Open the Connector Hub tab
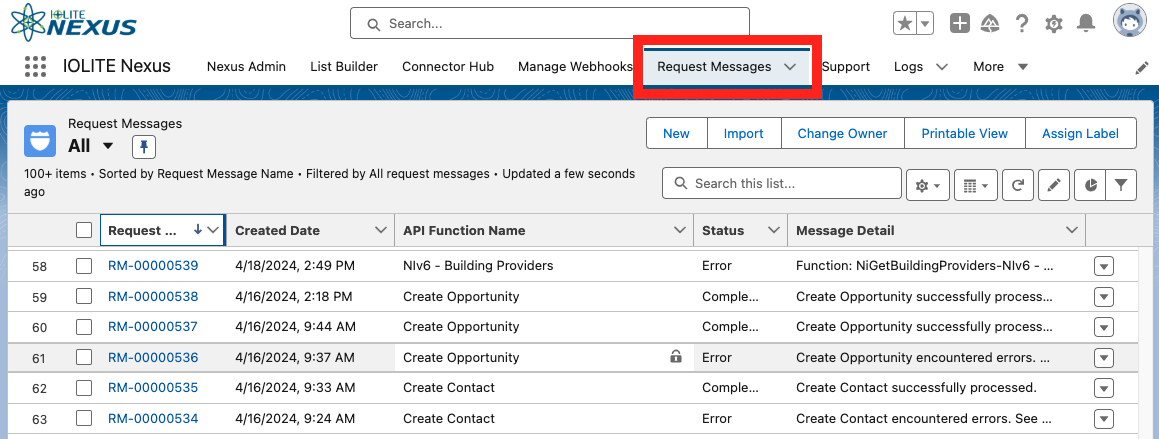This screenshot has height=439, width=1159. 448,67
